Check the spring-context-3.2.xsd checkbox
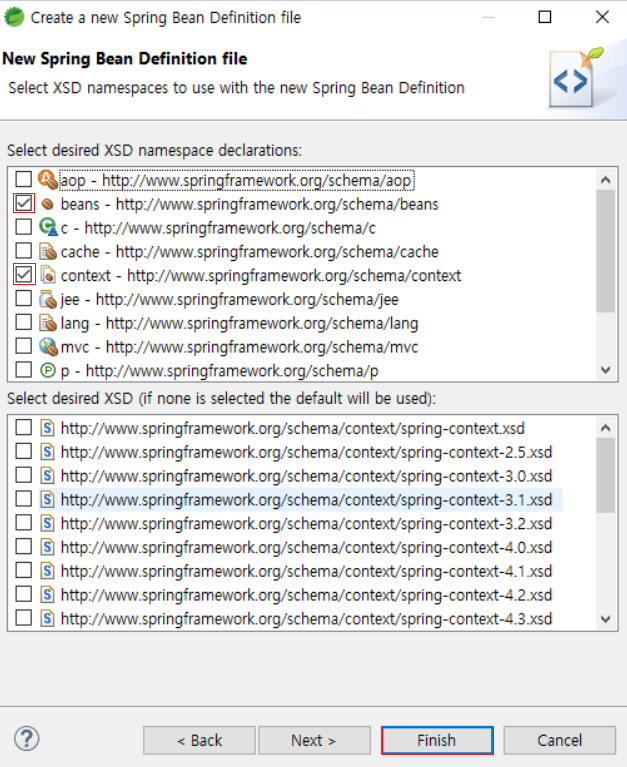The image size is (627, 767). [x=23, y=523]
